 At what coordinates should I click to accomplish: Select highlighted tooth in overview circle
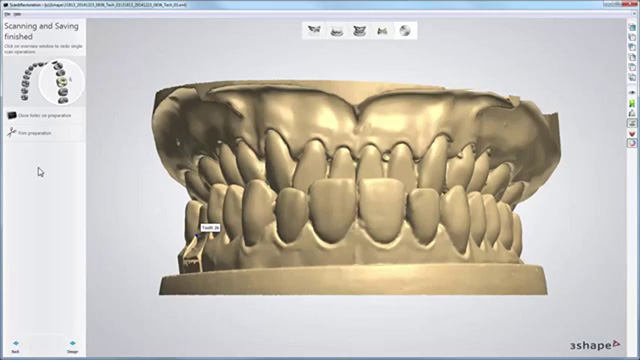(62, 81)
